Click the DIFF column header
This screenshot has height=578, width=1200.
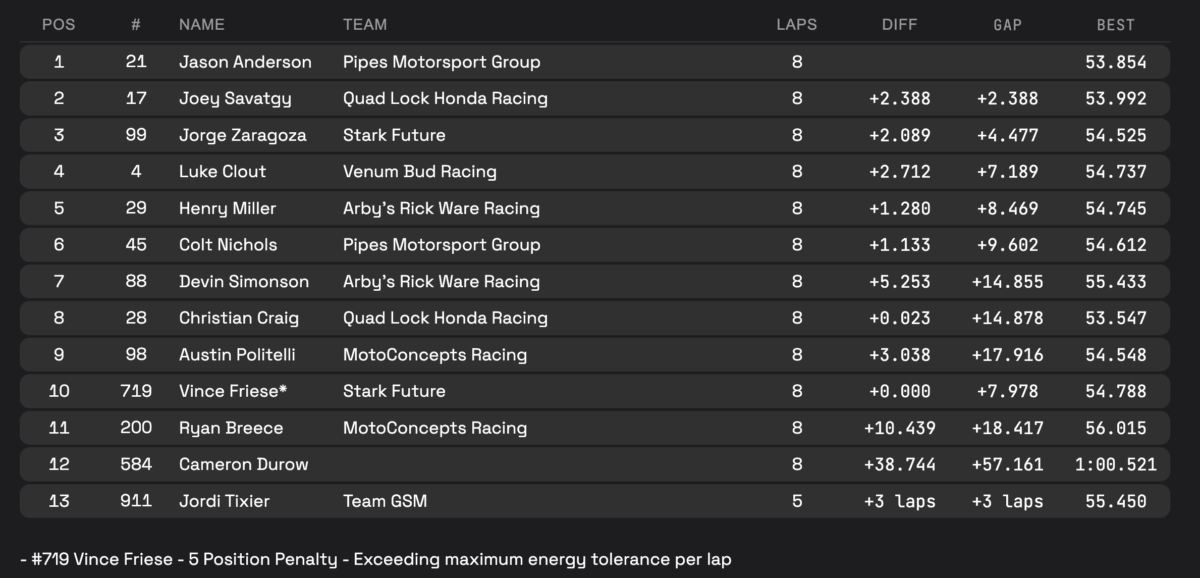coord(900,24)
